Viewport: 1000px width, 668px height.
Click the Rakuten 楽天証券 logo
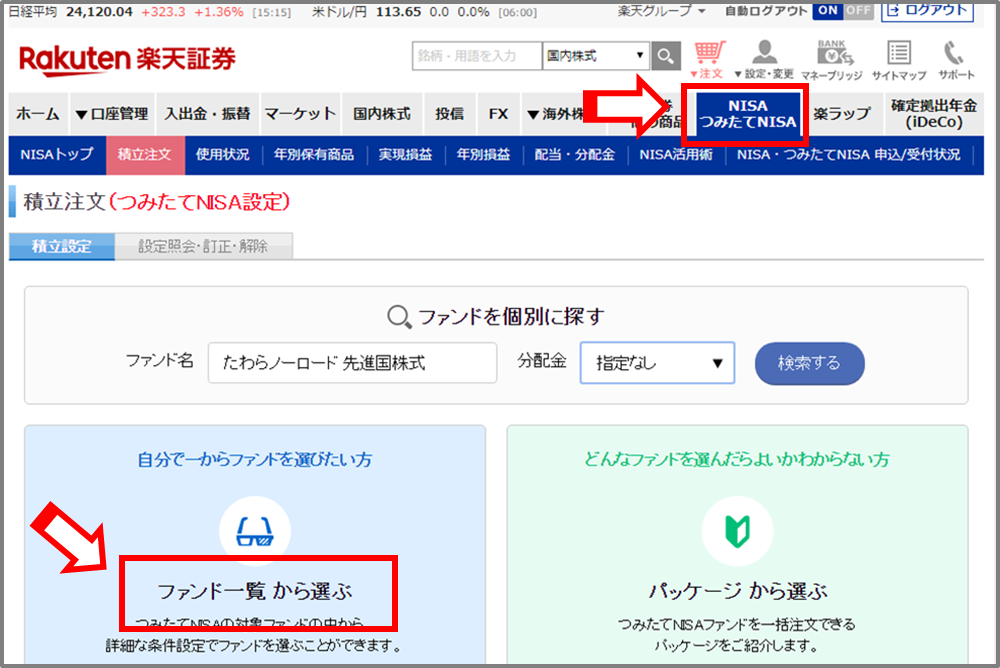[x=128, y=60]
